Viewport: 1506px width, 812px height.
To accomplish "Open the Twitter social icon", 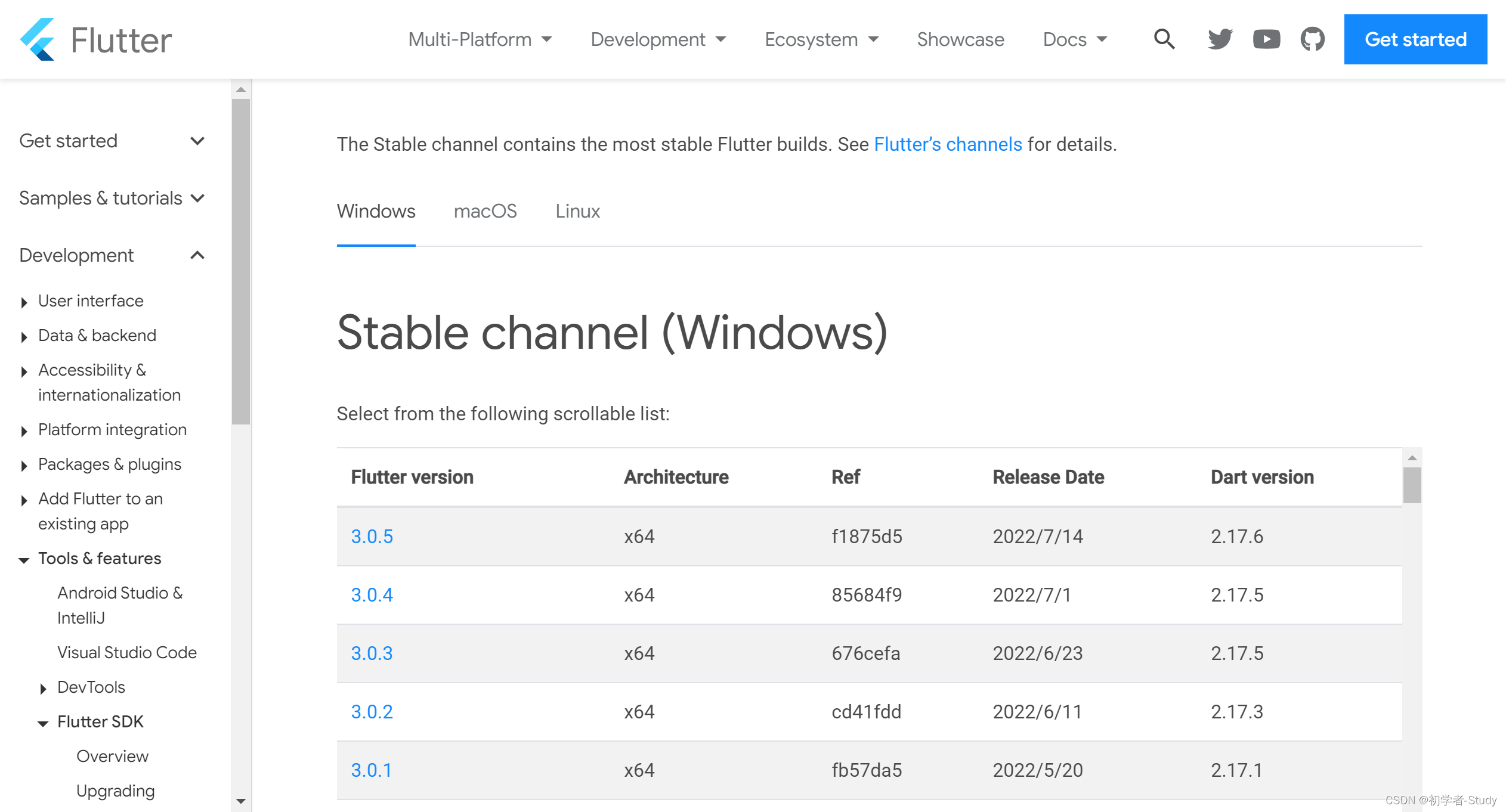I will pyautogui.click(x=1219, y=40).
